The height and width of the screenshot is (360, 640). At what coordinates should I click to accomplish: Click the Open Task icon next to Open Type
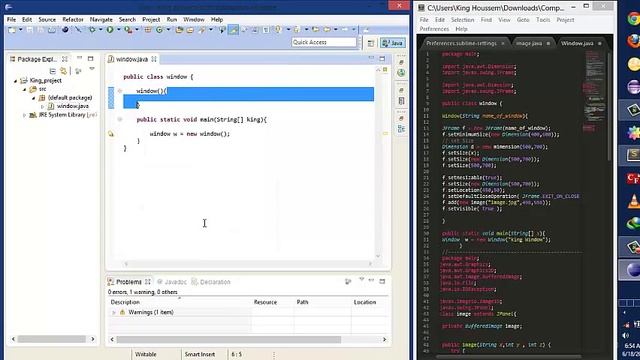(190, 30)
